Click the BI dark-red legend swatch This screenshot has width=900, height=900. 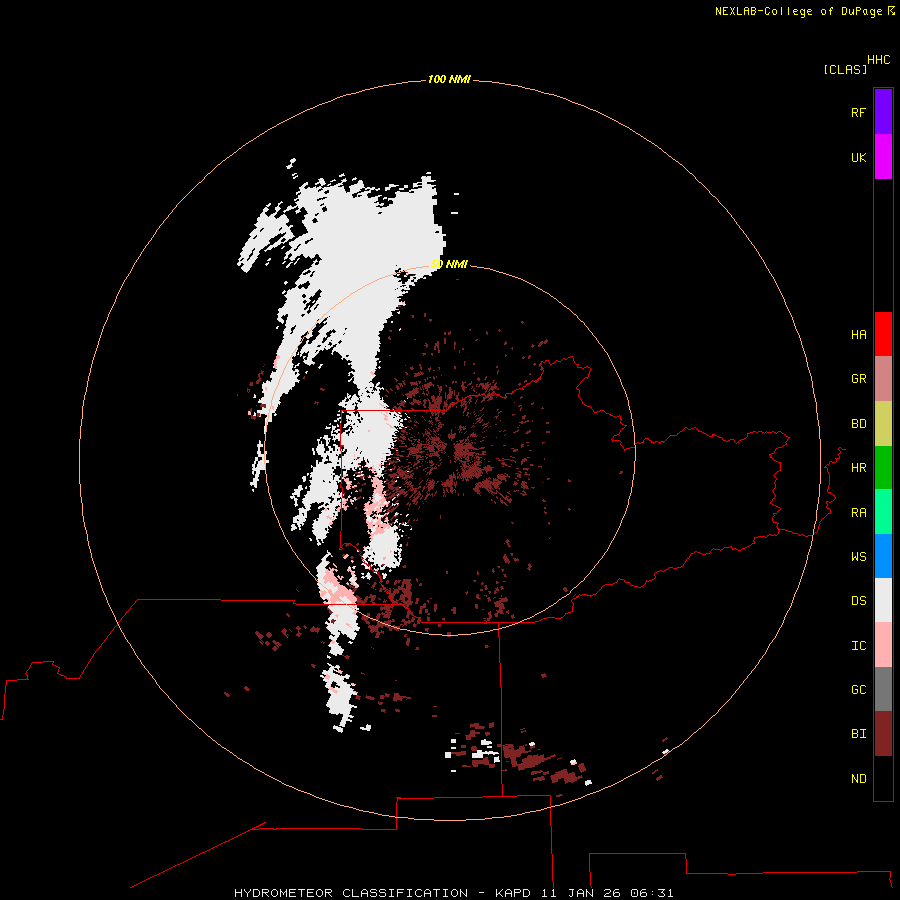coord(883,734)
